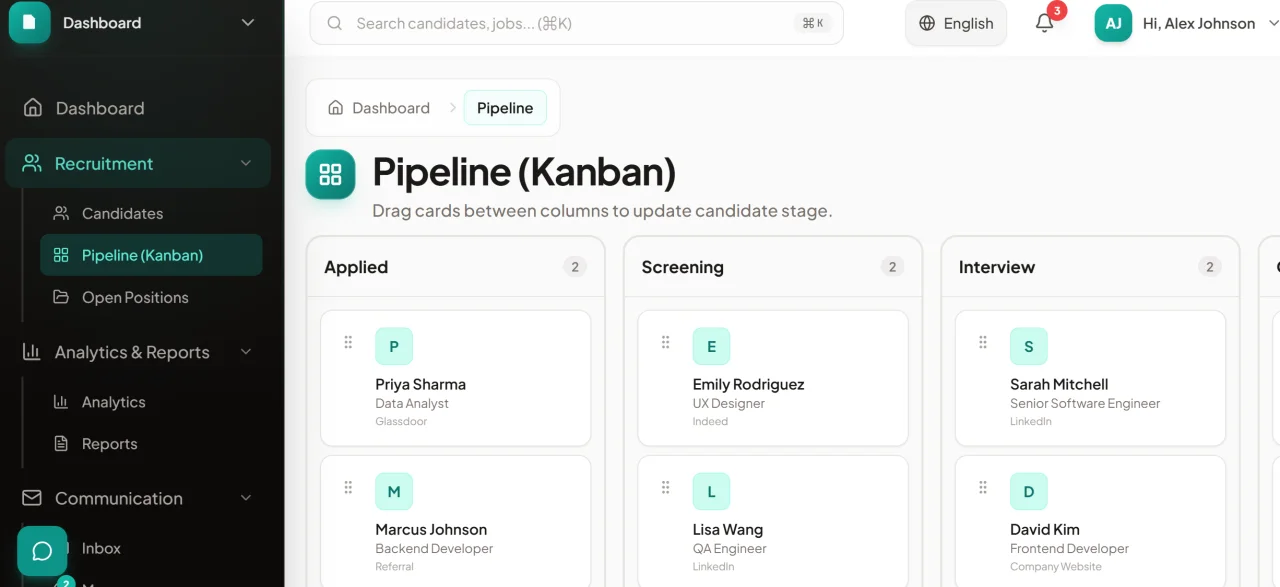Open Lisa Wang candidate name

coord(728,529)
